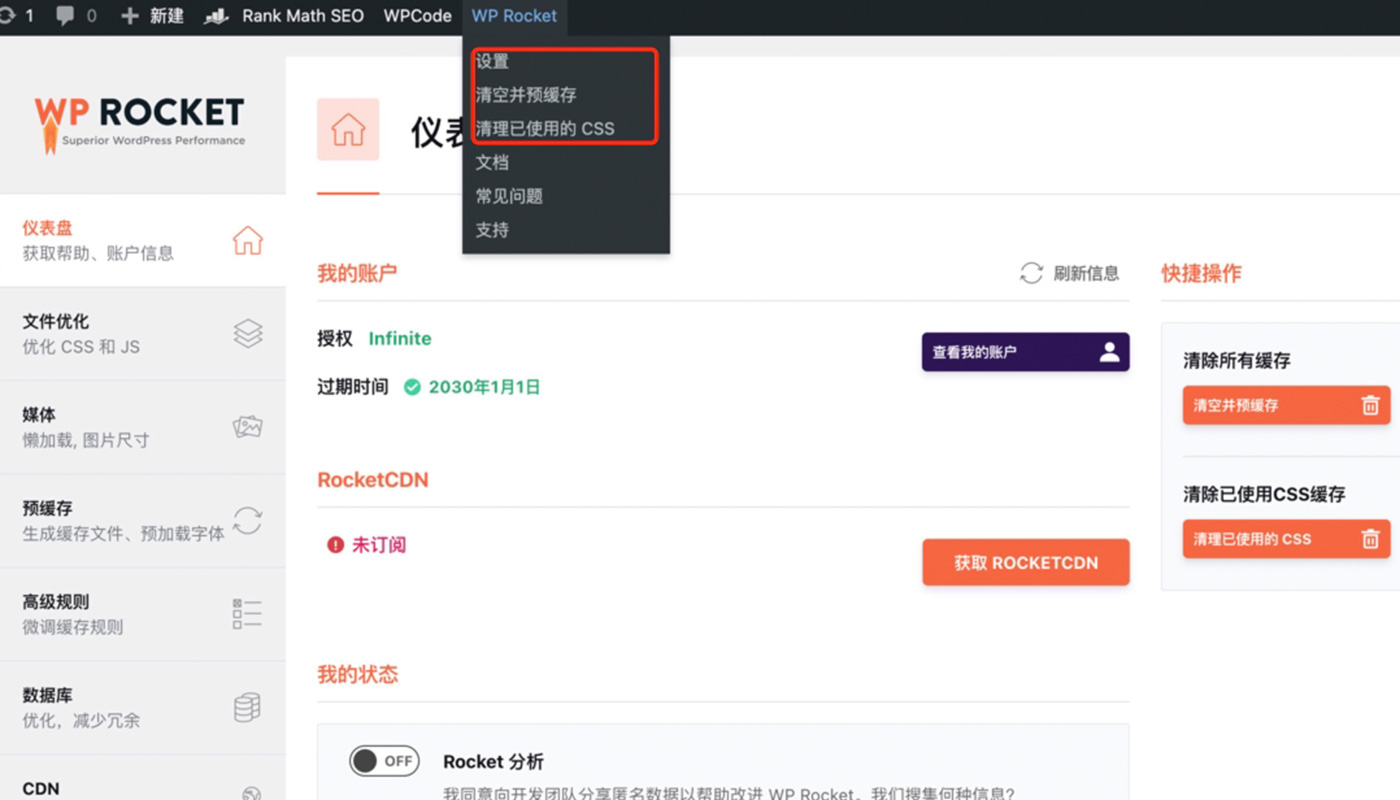Click the 清除已使用CSS缓存 label
This screenshot has height=800, width=1400.
1264,494
